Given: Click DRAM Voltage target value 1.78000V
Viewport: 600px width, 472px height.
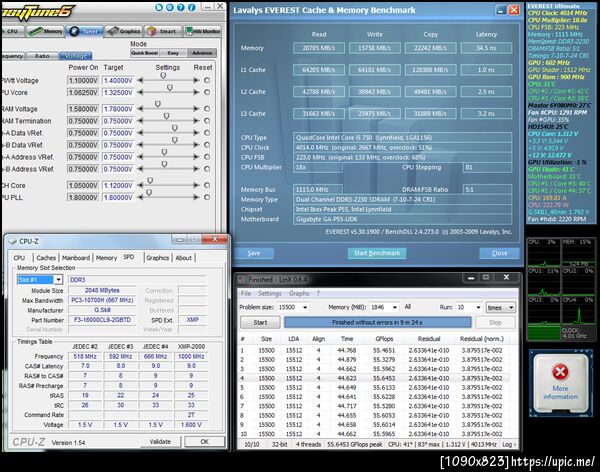Looking at the screenshot, I should [118, 109].
